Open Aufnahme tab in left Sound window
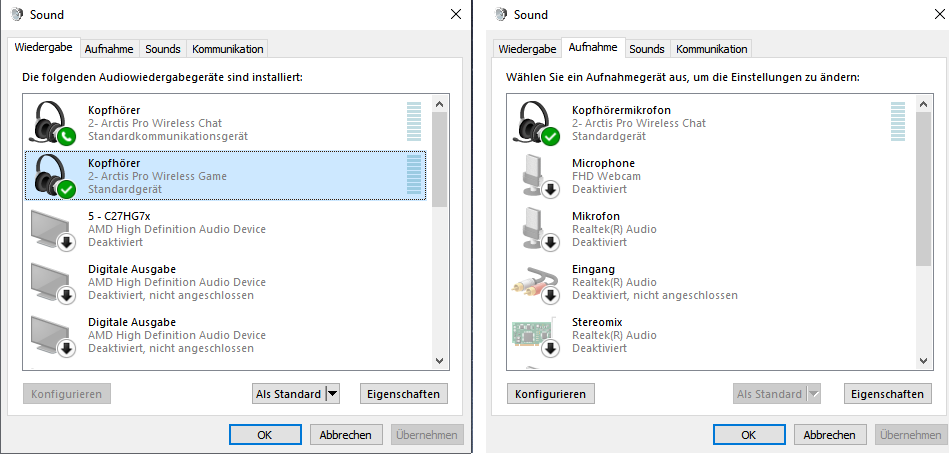This screenshot has height=454, width=949. coord(109,49)
